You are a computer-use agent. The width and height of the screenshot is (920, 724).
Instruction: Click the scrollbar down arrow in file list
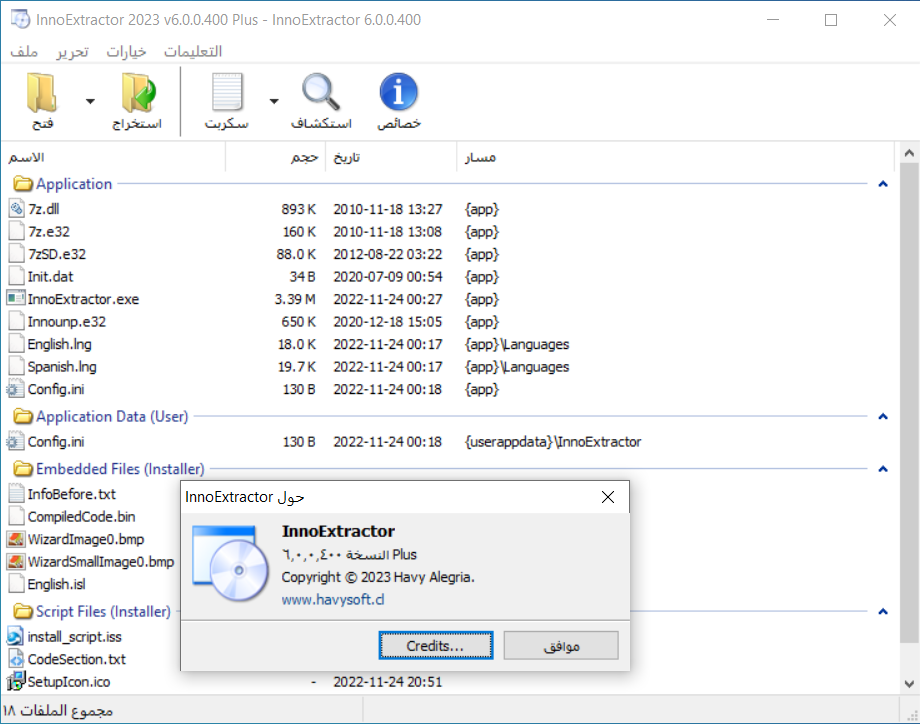coord(909,684)
